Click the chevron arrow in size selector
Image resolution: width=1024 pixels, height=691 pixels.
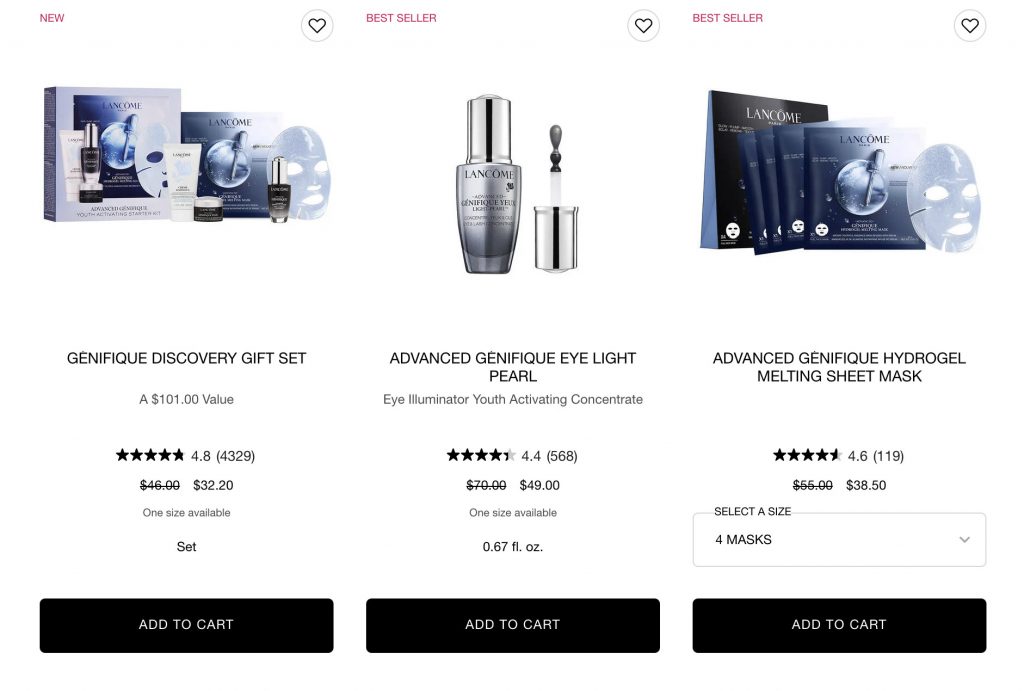click(964, 539)
